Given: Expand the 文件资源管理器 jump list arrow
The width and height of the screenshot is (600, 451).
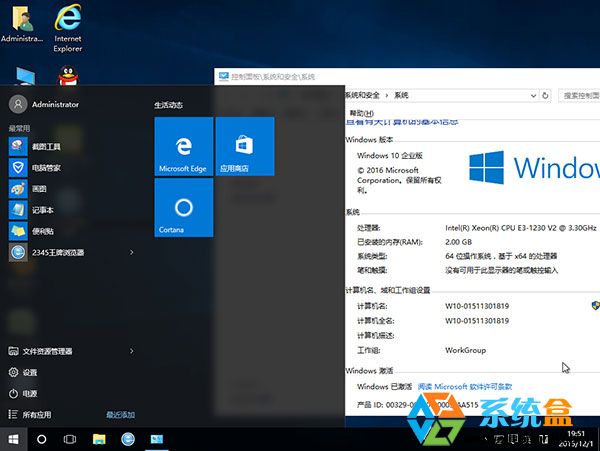Looking at the screenshot, I should point(132,351).
